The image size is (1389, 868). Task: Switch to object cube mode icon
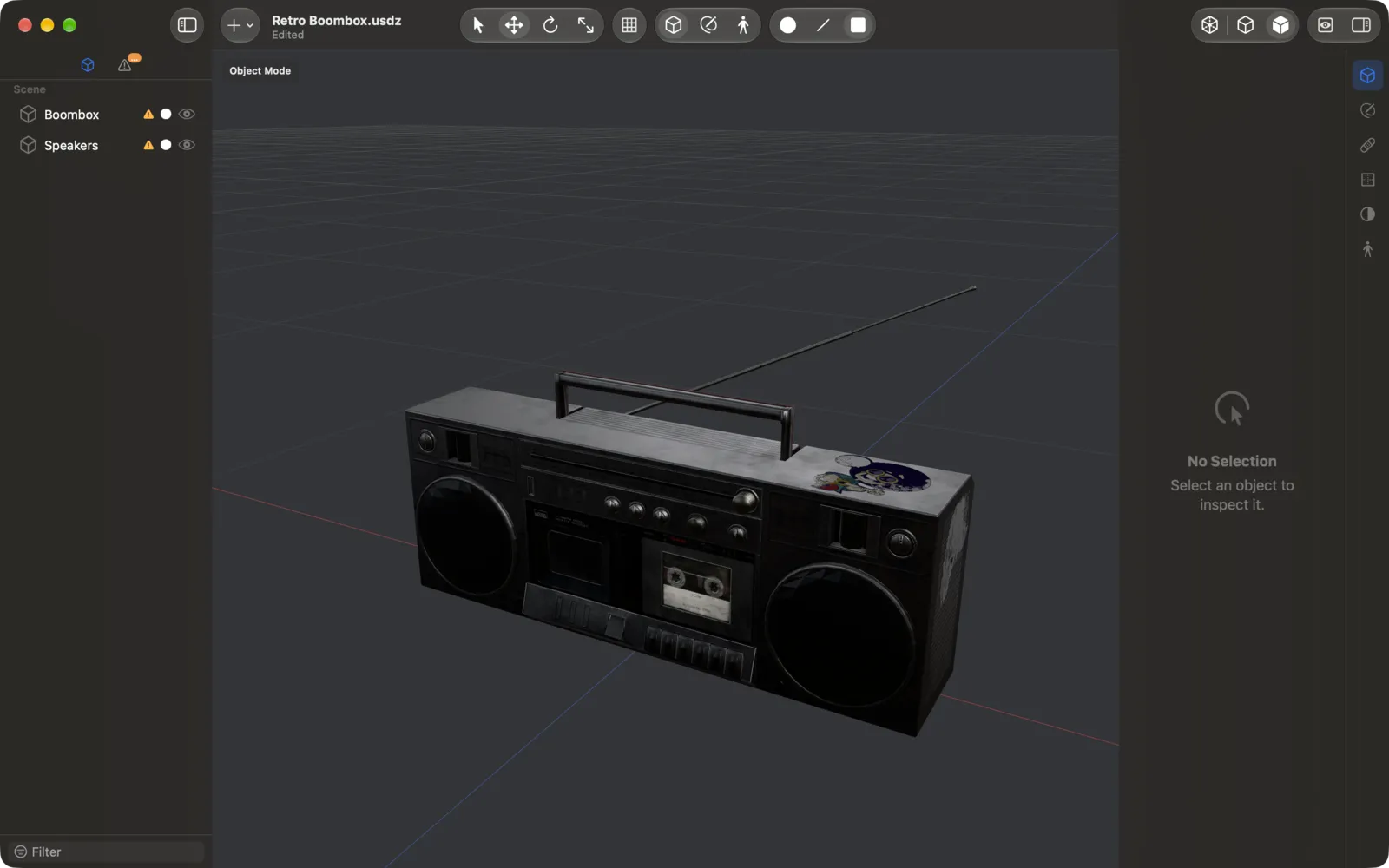[674, 25]
